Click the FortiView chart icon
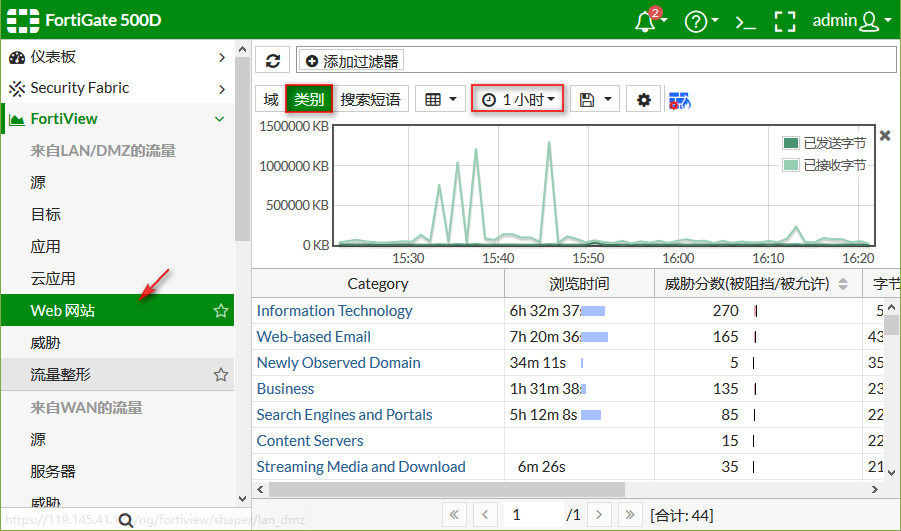Viewport: 901px width, 531px height. (x=17, y=120)
